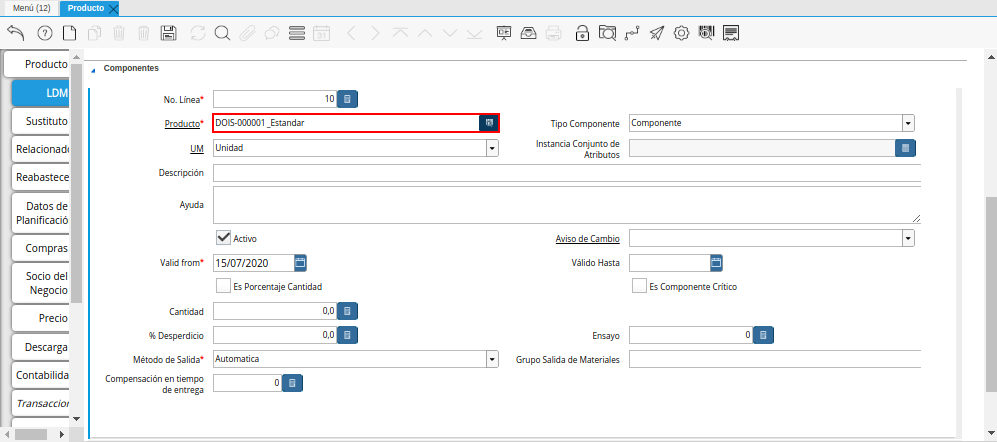Click the undo back arrow icon

pos(15,33)
